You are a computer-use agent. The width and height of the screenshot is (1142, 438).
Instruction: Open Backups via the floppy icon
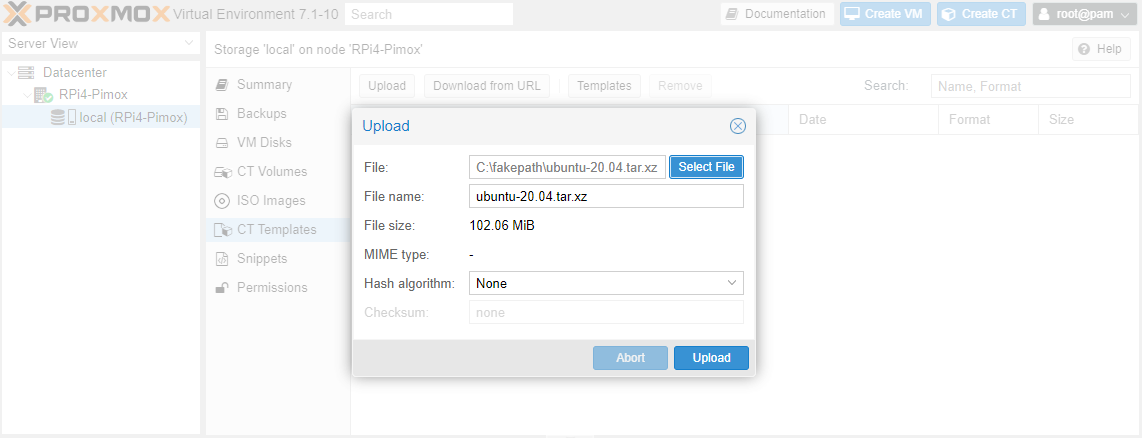pyautogui.click(x=222, y=114)
